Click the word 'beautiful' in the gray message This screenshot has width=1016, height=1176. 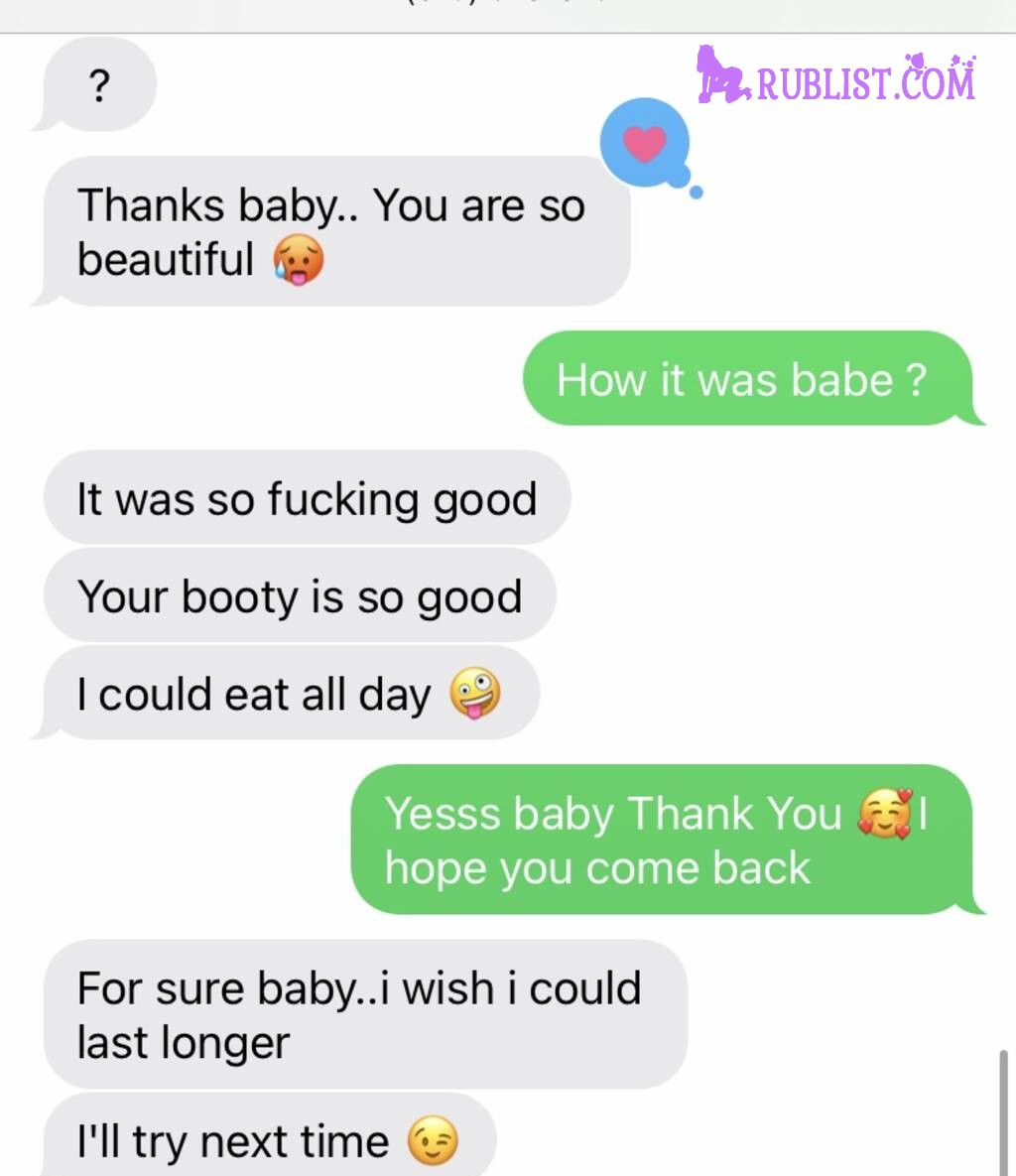pos(166,259)
